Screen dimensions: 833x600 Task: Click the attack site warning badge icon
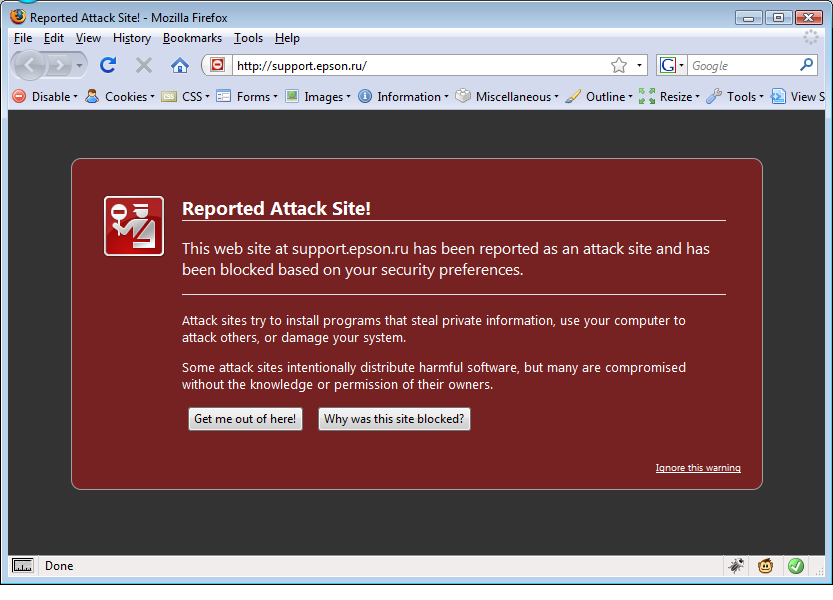[134, 226]
